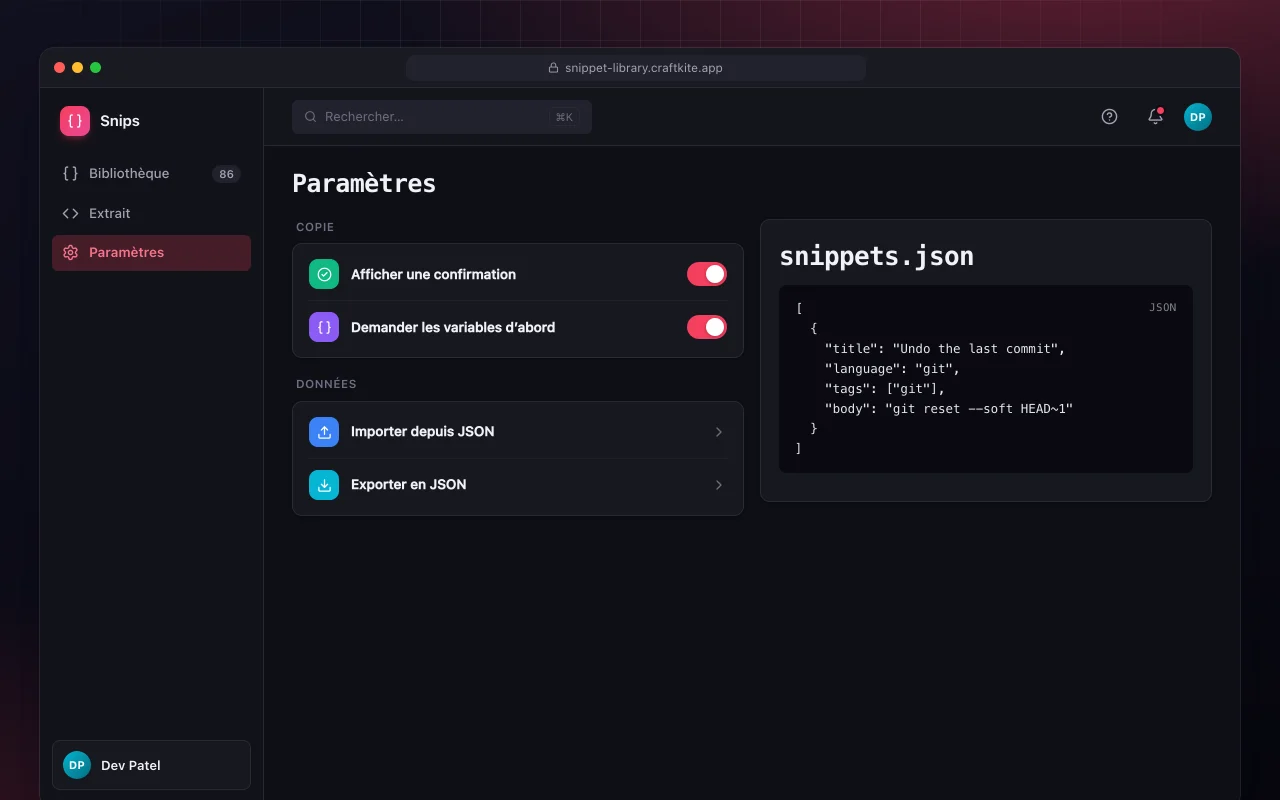Open Dev Patel account card

tap(151, 765)
